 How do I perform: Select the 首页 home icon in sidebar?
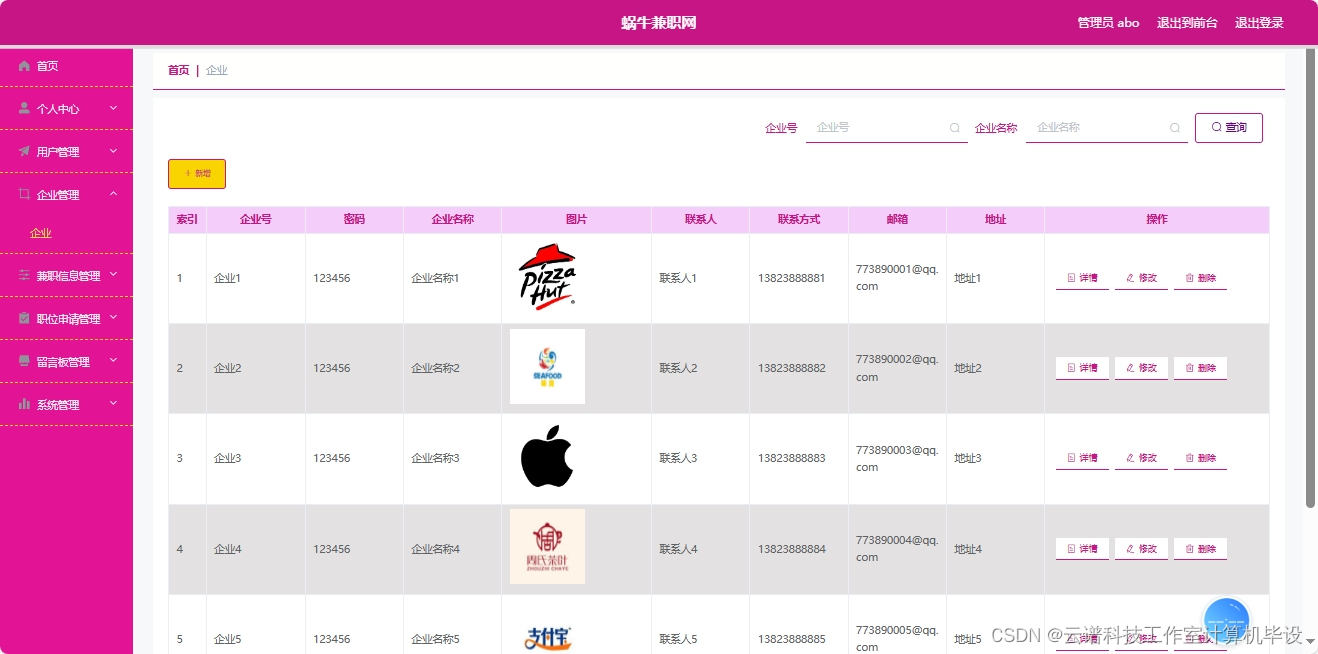coord(24,65)
